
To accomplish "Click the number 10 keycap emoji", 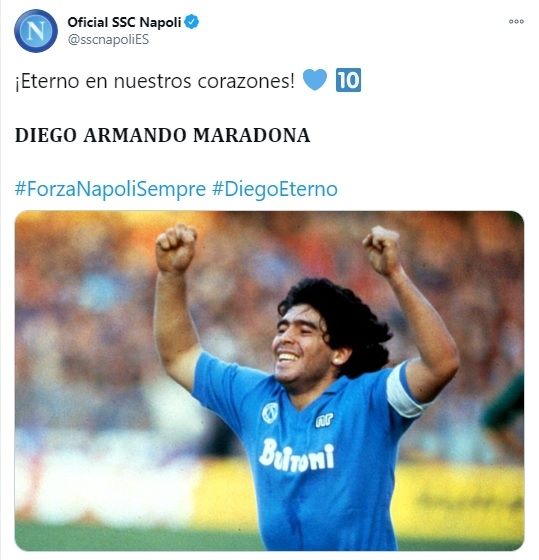I will 348,80.
